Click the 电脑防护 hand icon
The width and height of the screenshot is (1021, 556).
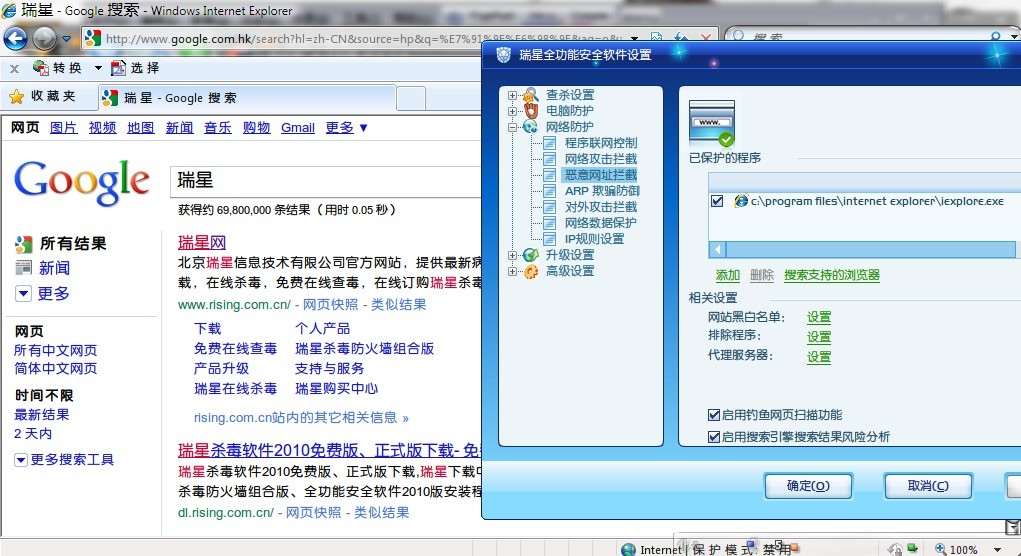pos(531,111)
